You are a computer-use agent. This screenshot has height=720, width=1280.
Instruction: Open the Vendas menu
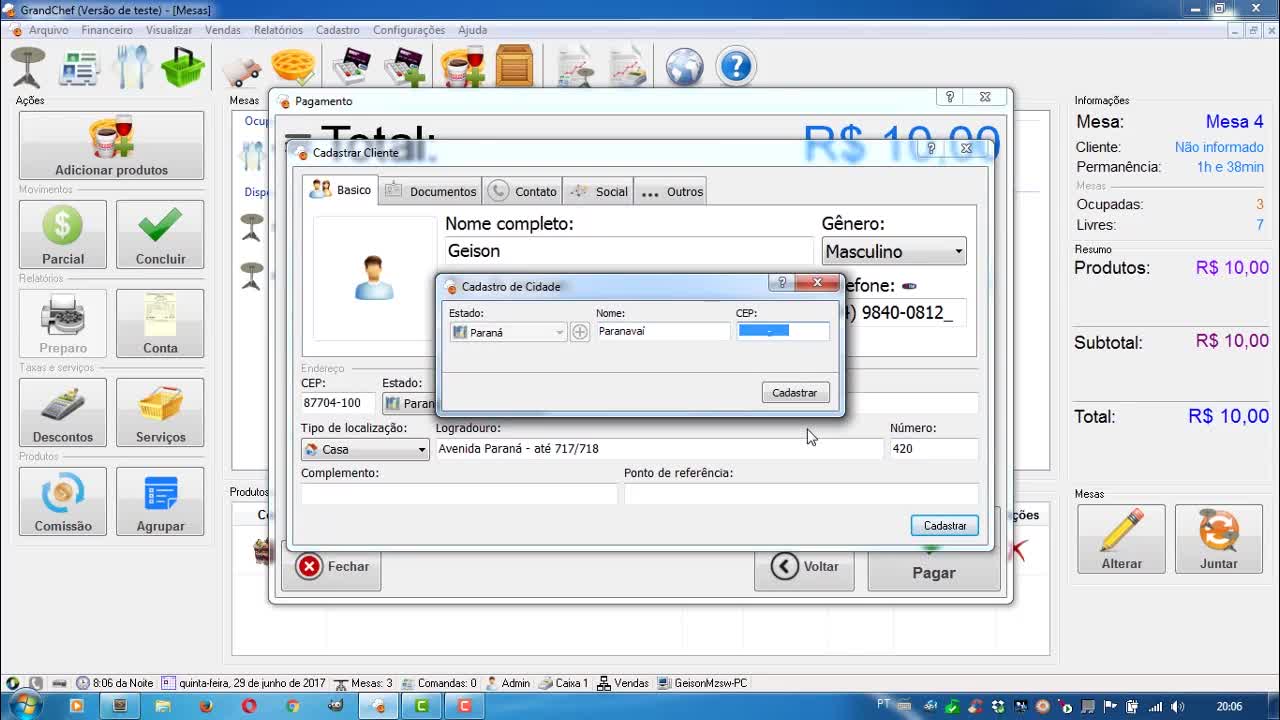[223, 30]
